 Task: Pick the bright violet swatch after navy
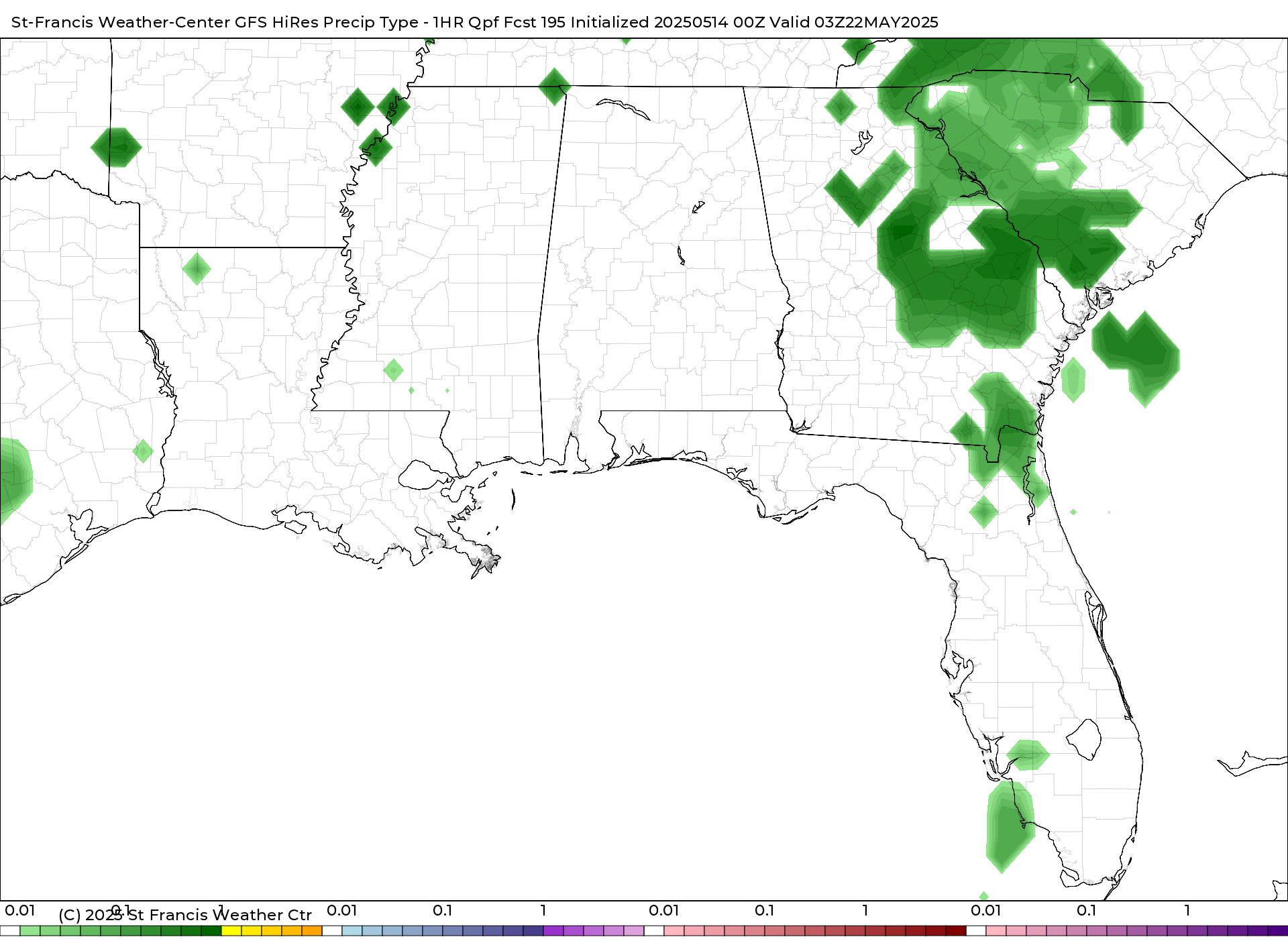tap(553, 931)
